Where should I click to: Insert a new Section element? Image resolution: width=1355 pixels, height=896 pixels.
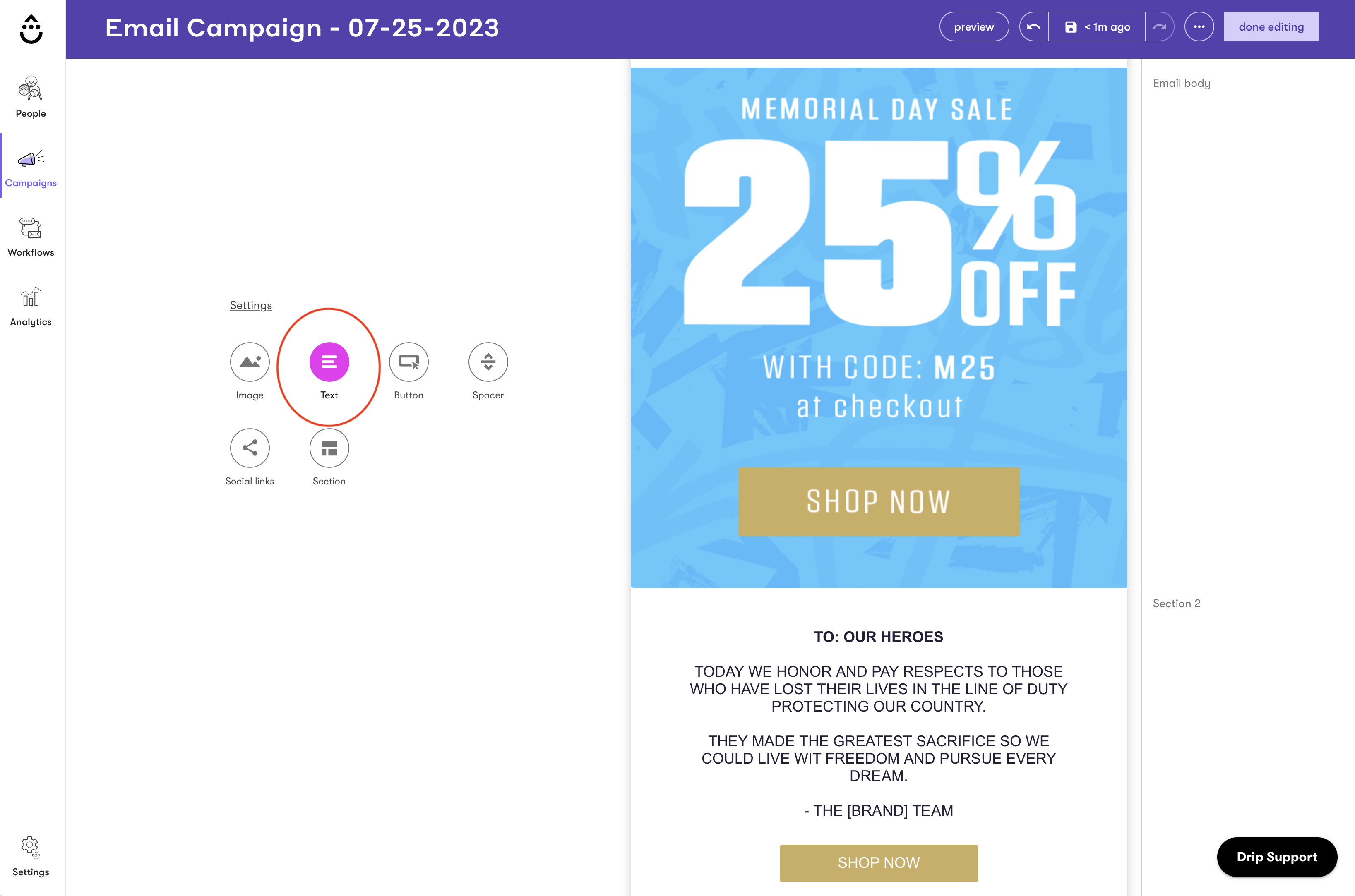pos(329,448)
